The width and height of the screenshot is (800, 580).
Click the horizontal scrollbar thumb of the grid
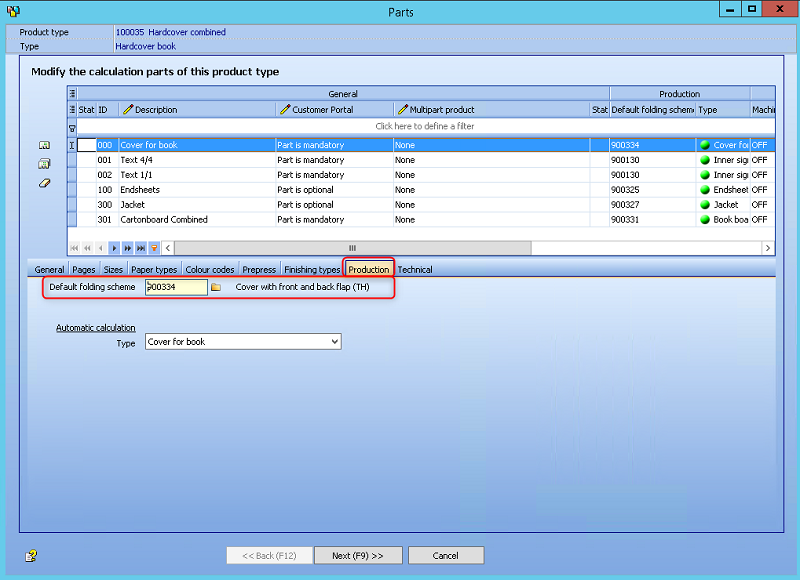[x=353, y=248]
